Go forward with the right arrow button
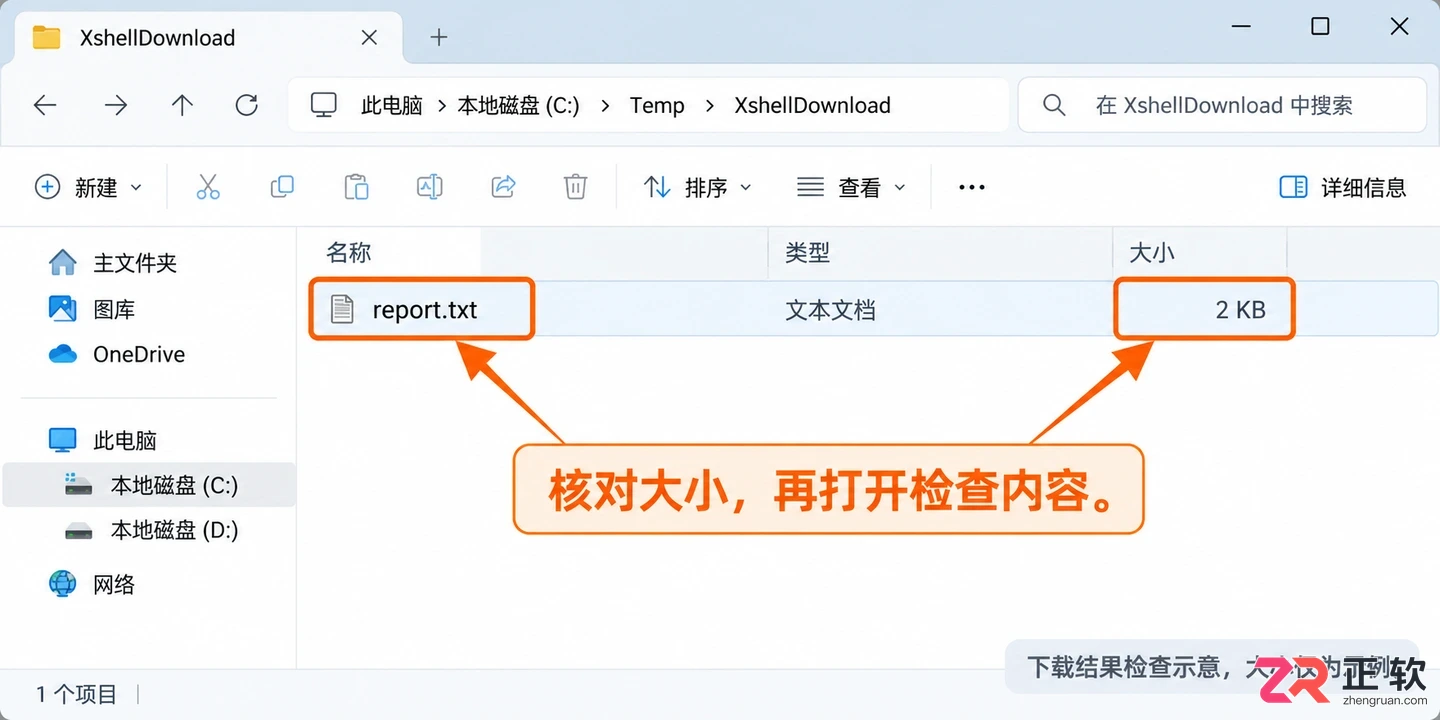Screen dimensions: 1440x720 116,105
